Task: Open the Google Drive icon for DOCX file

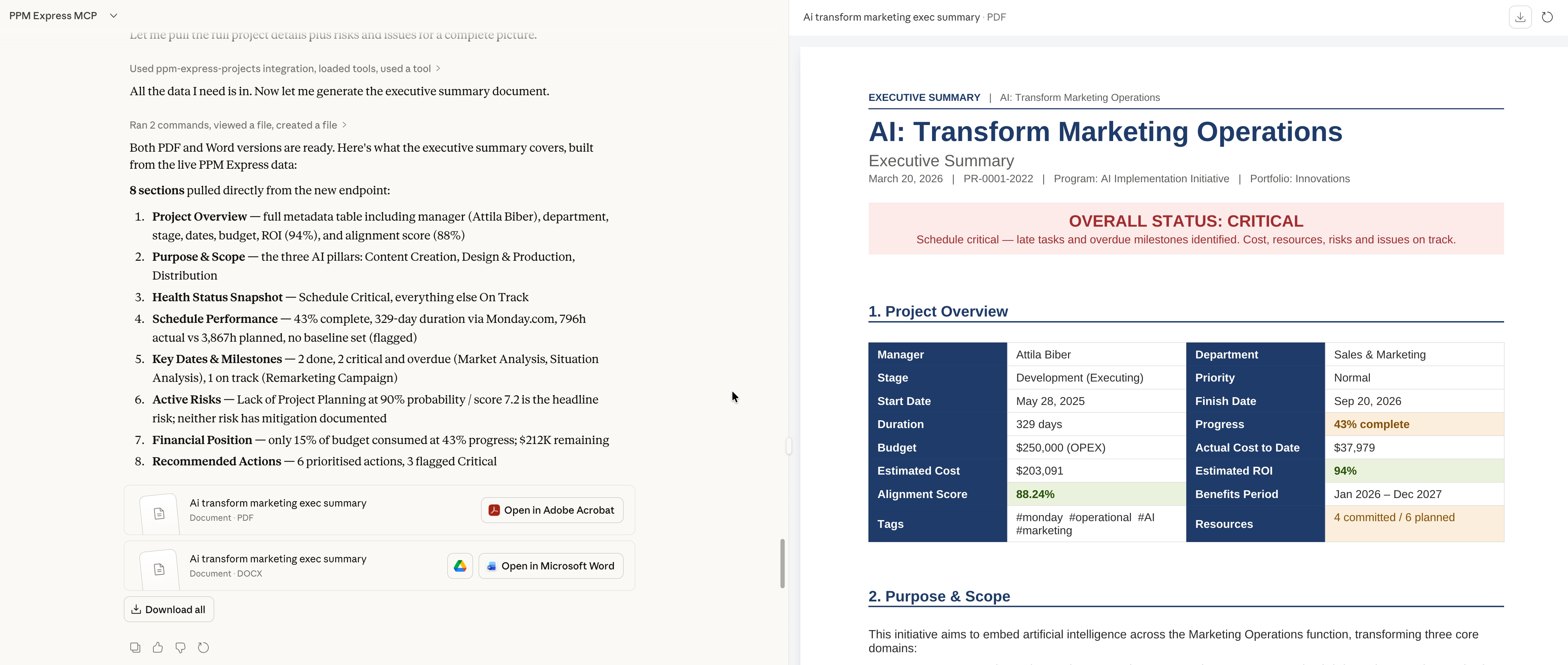Action: (460, 566)
